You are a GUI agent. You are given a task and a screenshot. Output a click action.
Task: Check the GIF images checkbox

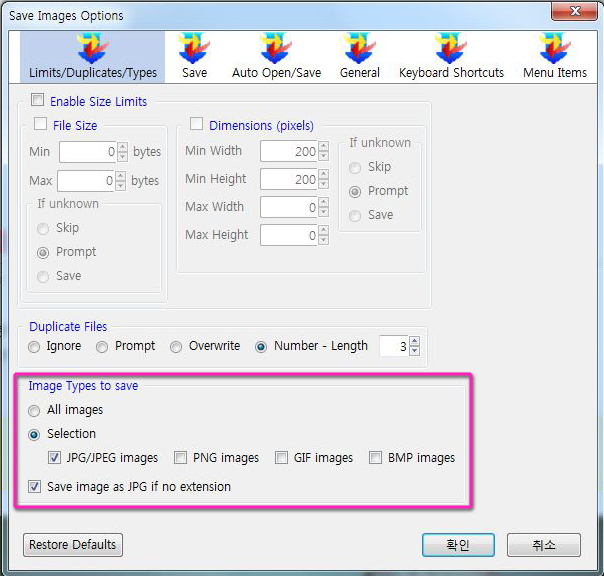point(281,457)
